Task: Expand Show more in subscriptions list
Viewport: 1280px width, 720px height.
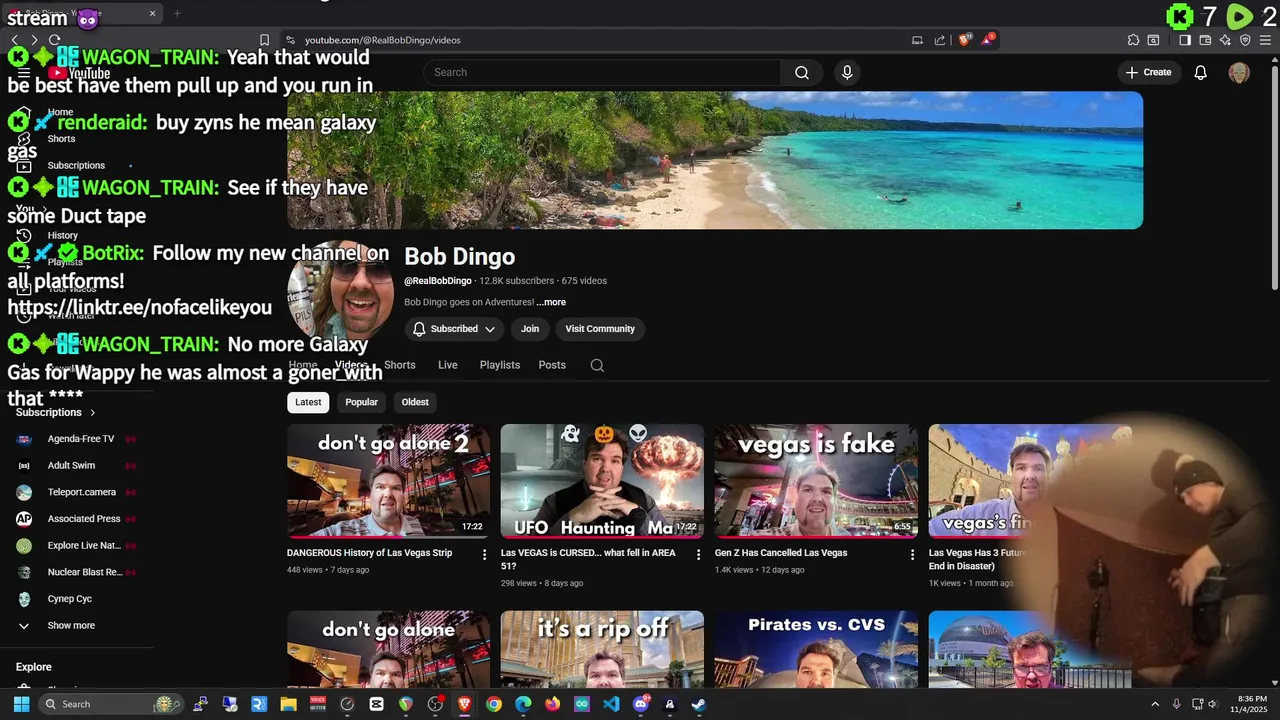Action: (x=71, y=626)
